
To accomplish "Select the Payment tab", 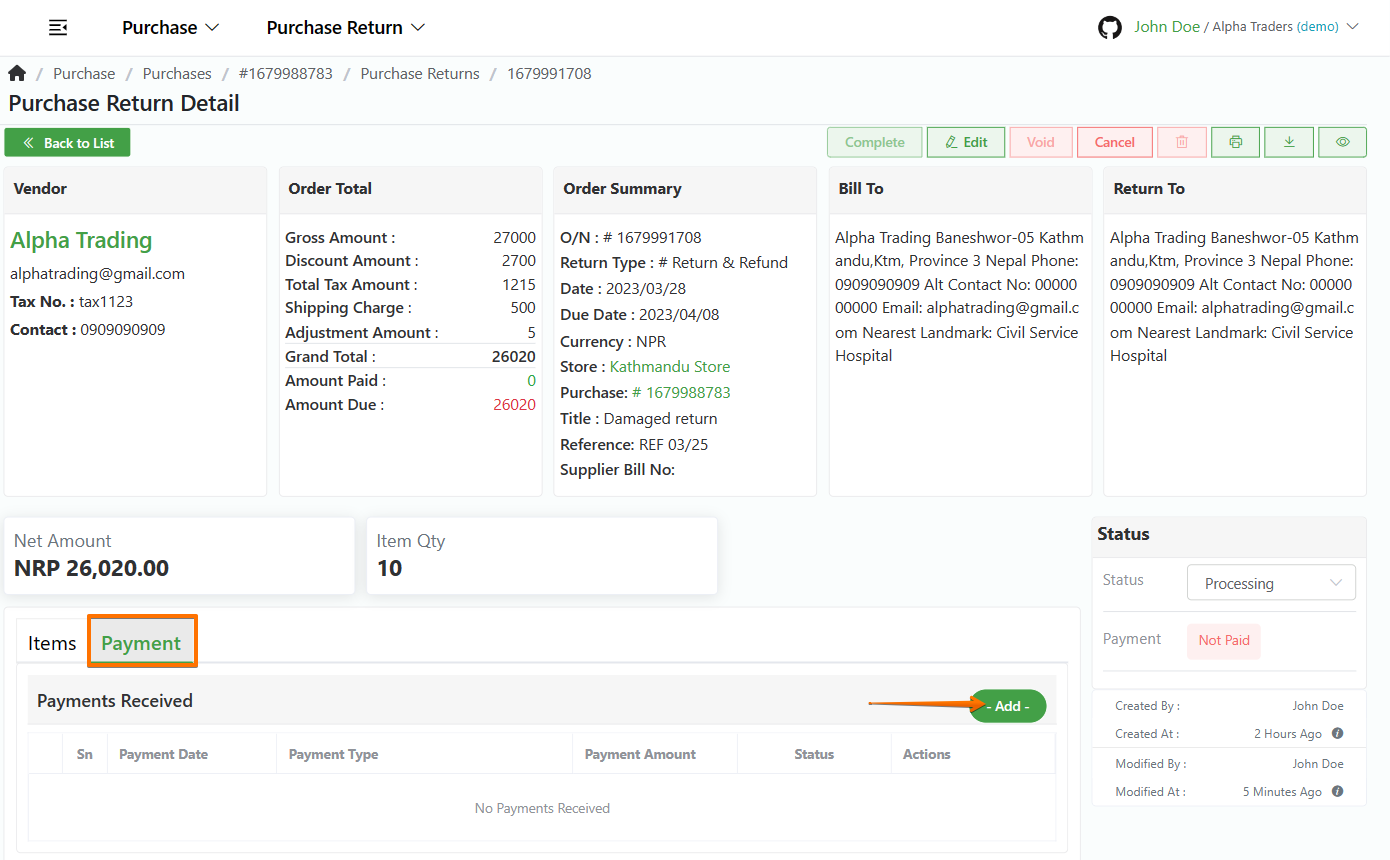I will [x=142, y=642].
